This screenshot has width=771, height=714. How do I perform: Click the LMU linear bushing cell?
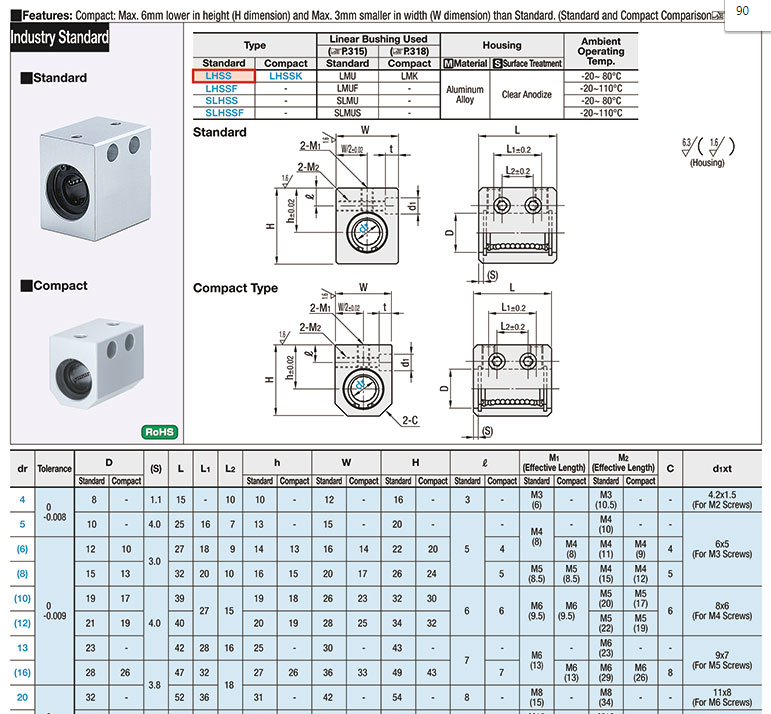tap(348, 76)
